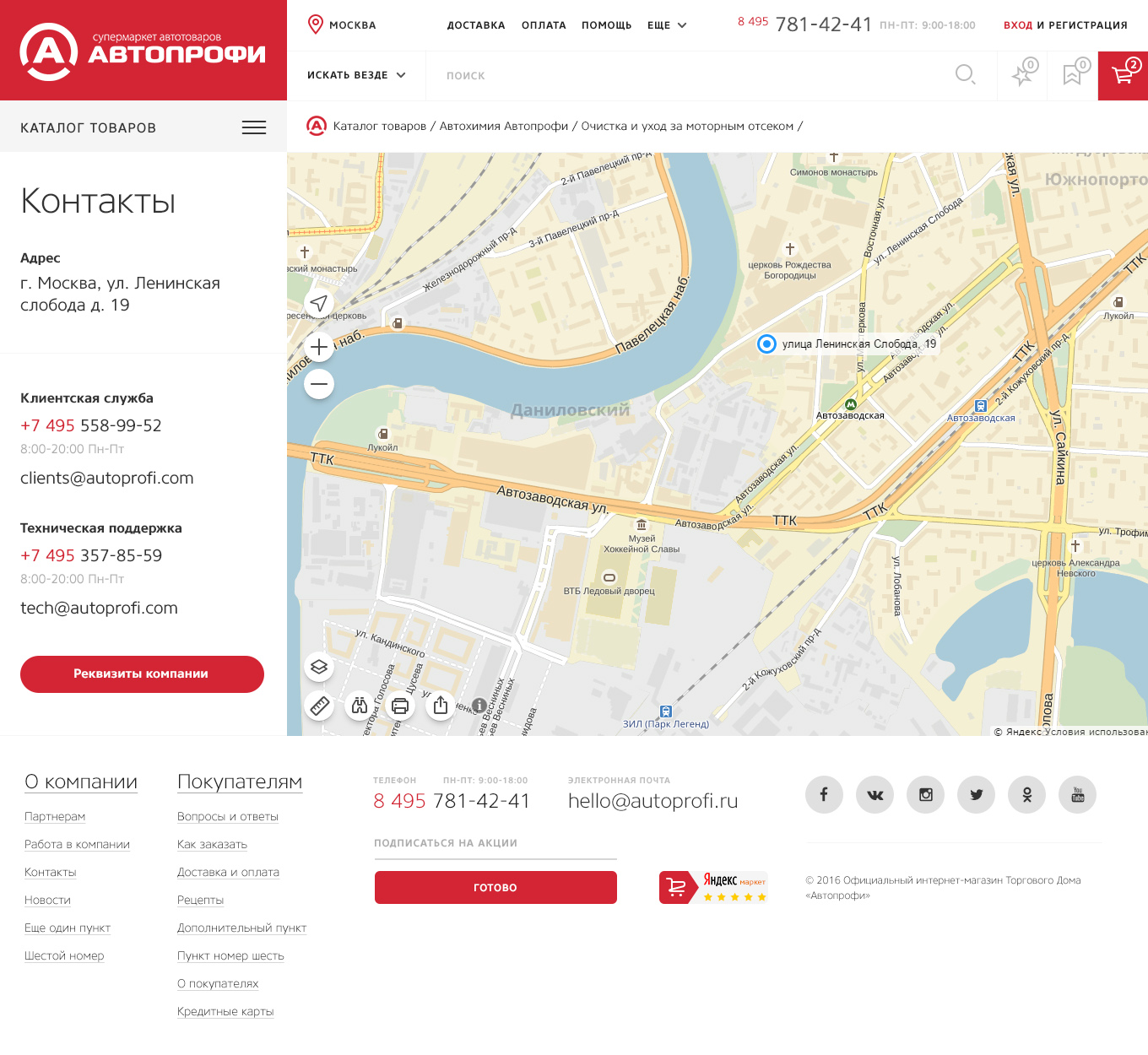Open footer link Доставка и оплата
The height and width of the screenshot is (1055, 1148).
pyautogui.click(x=228, y=872)
